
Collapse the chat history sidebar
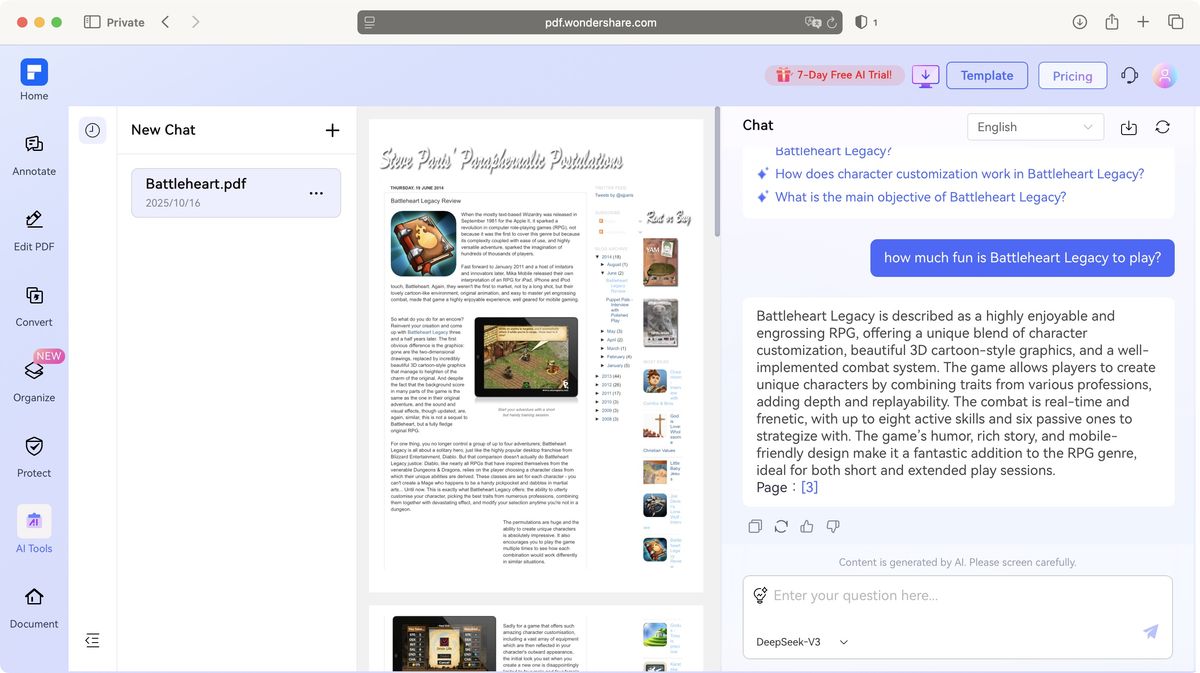click(92, 640)
